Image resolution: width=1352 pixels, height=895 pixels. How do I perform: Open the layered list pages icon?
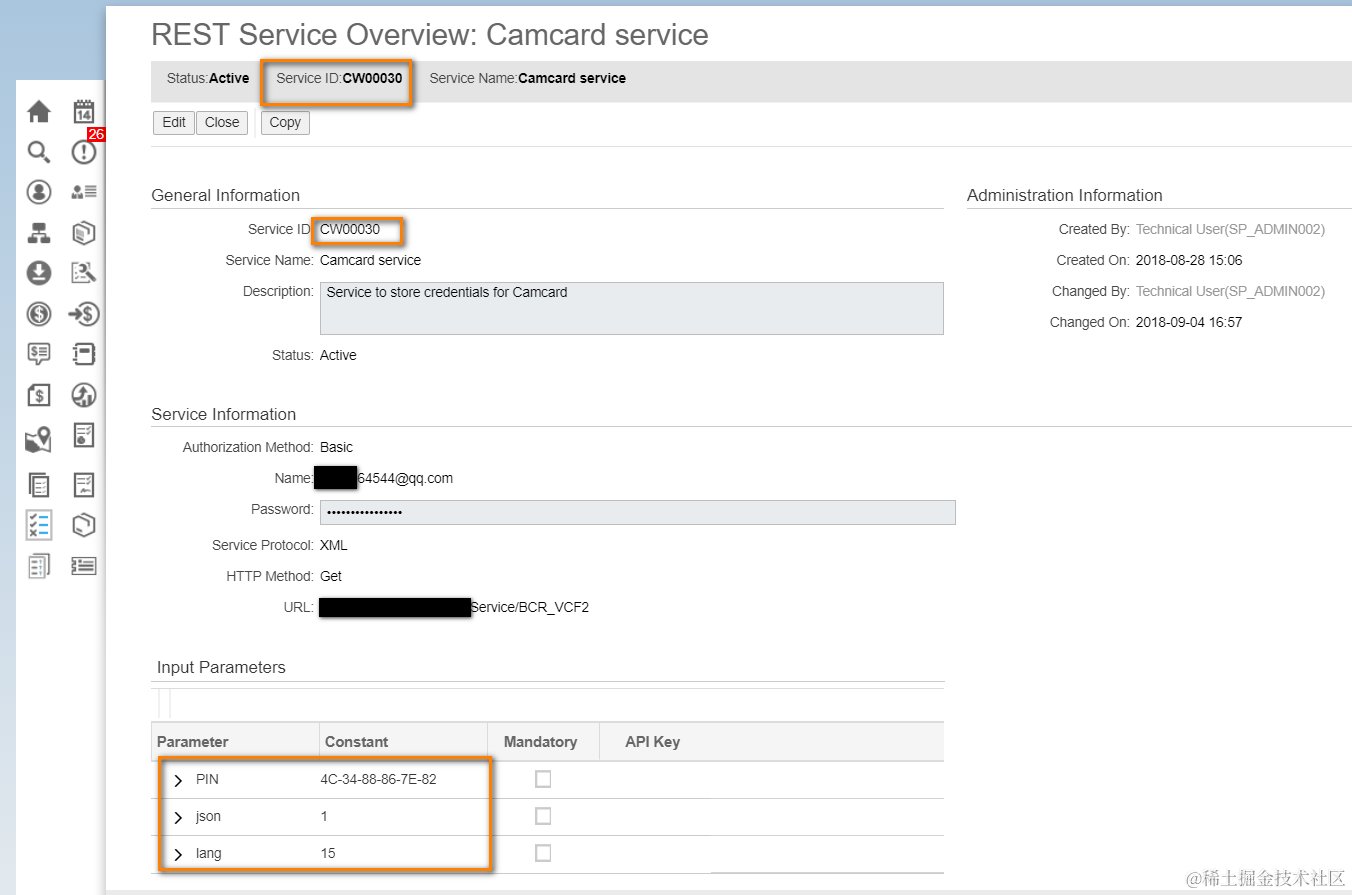pyautogui.click(x=38, y=566)
